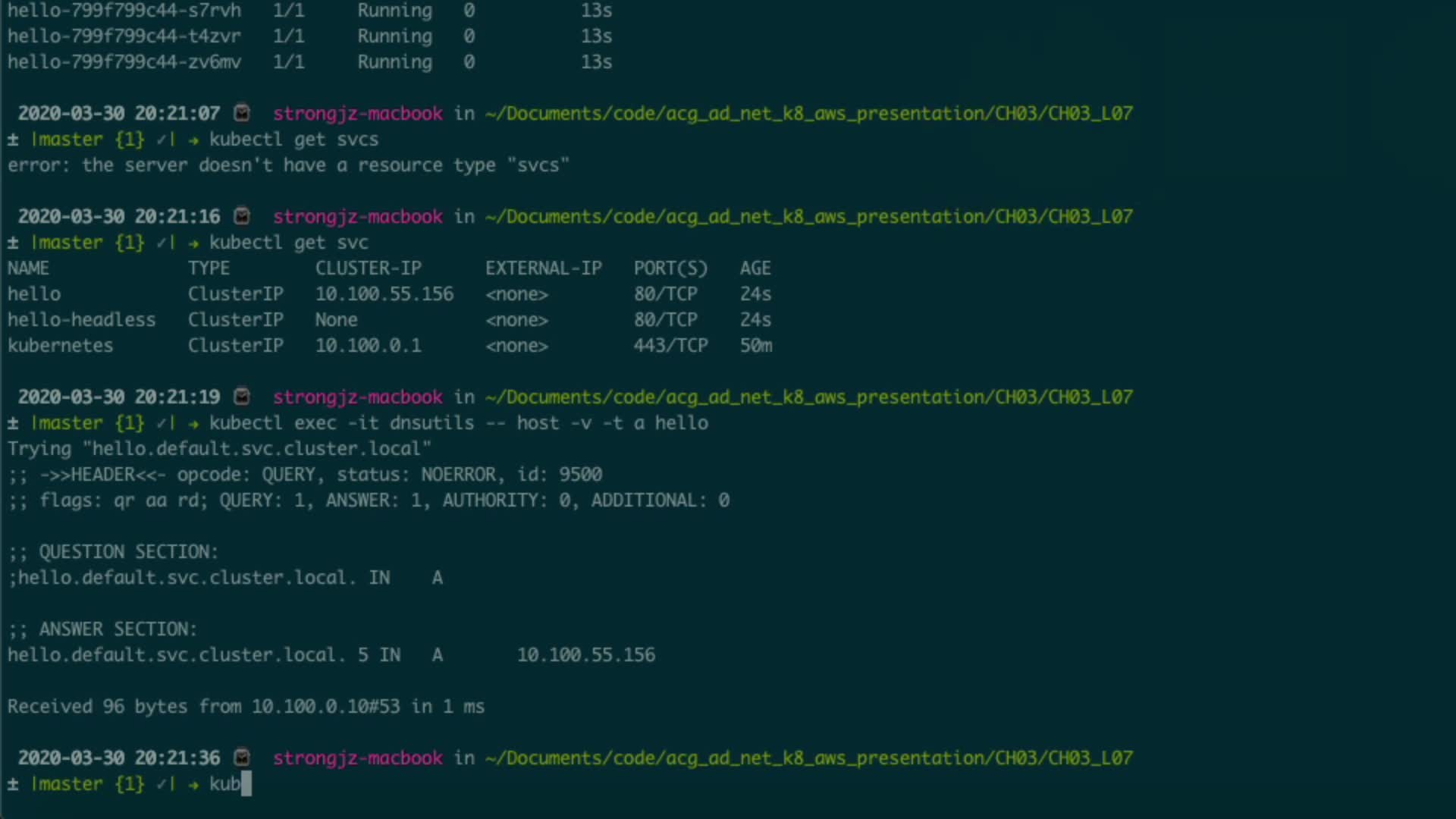Click the ± git symbol on the last prompt line
Viewport: 1456px width, 819px height.
point(13,784)
